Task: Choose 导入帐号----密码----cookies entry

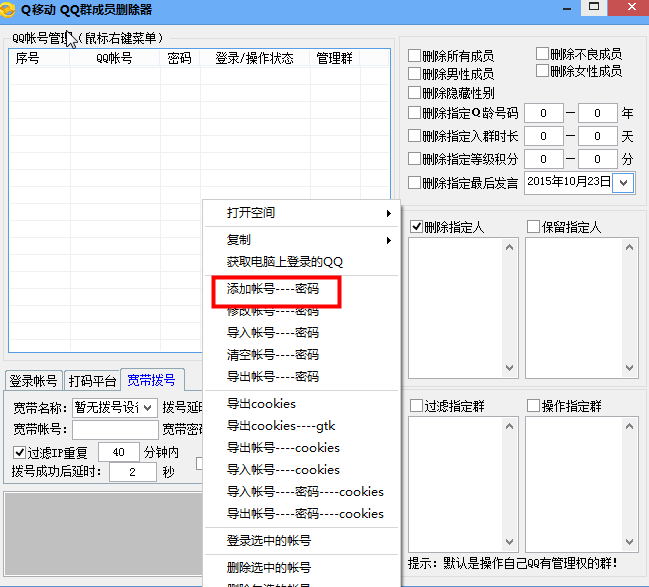Action: pos(301,491)
